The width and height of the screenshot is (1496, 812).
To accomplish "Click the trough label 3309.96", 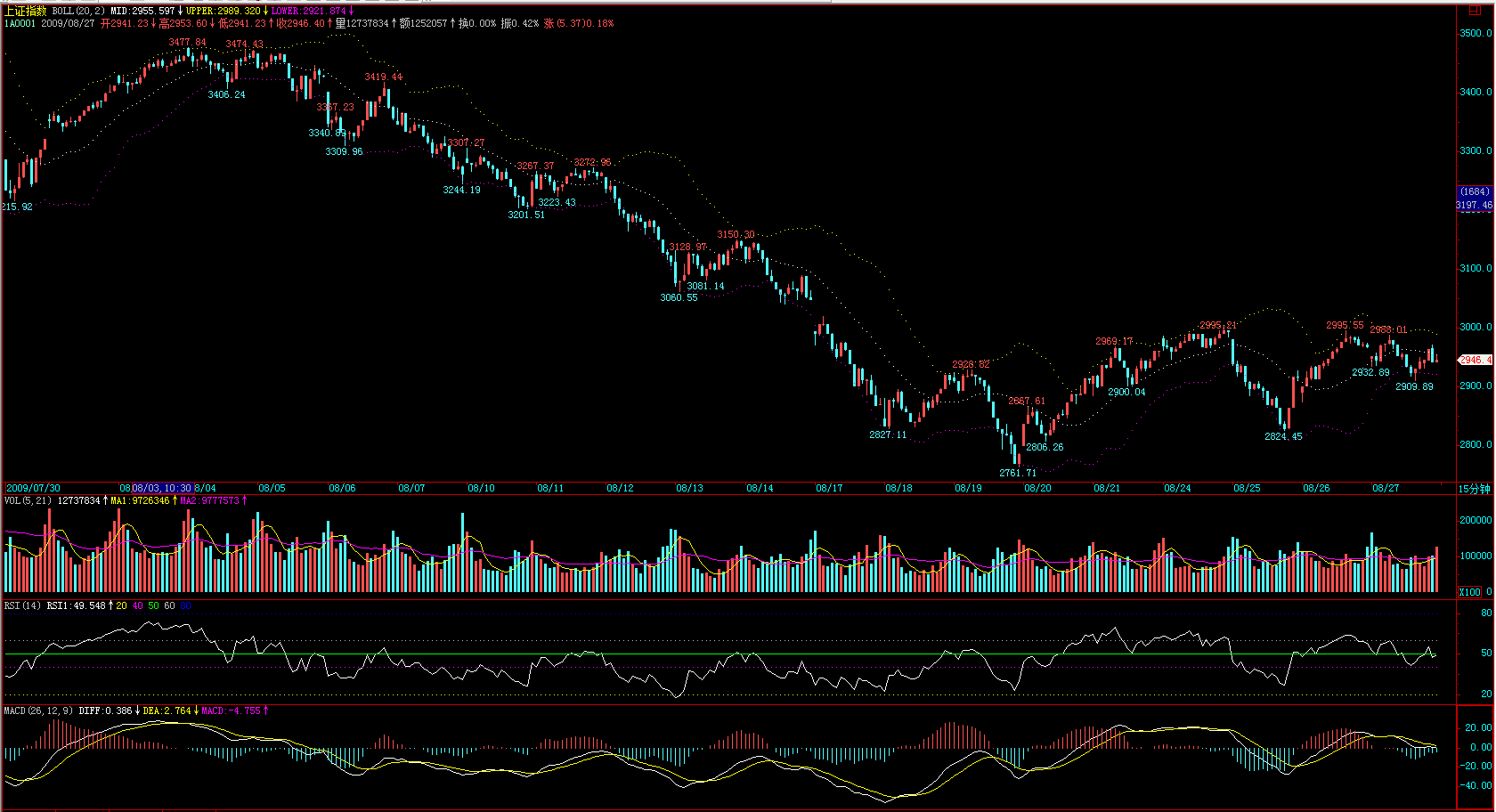I will pos(344,151).
